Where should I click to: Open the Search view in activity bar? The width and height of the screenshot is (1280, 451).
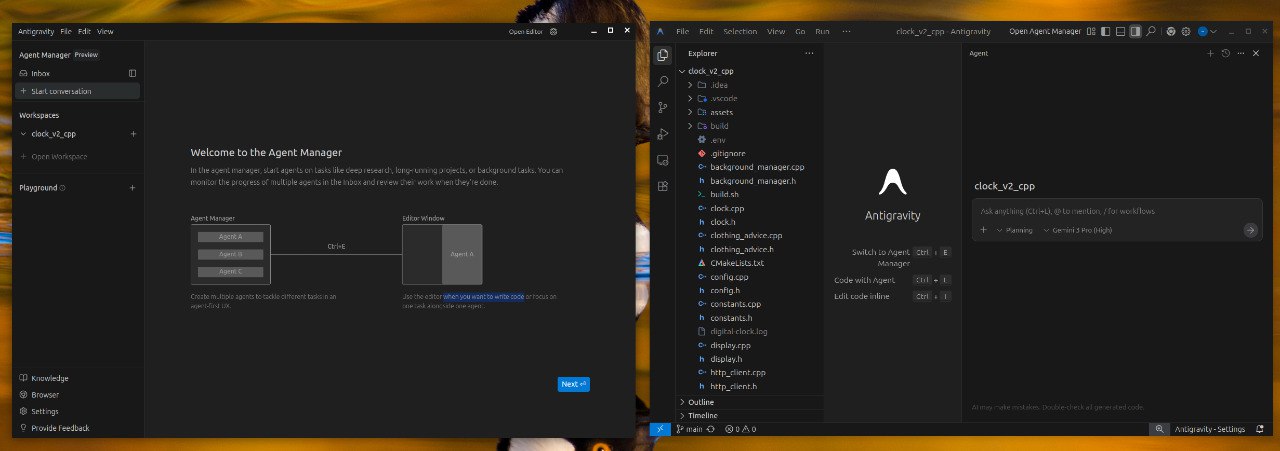coord(663,81)
